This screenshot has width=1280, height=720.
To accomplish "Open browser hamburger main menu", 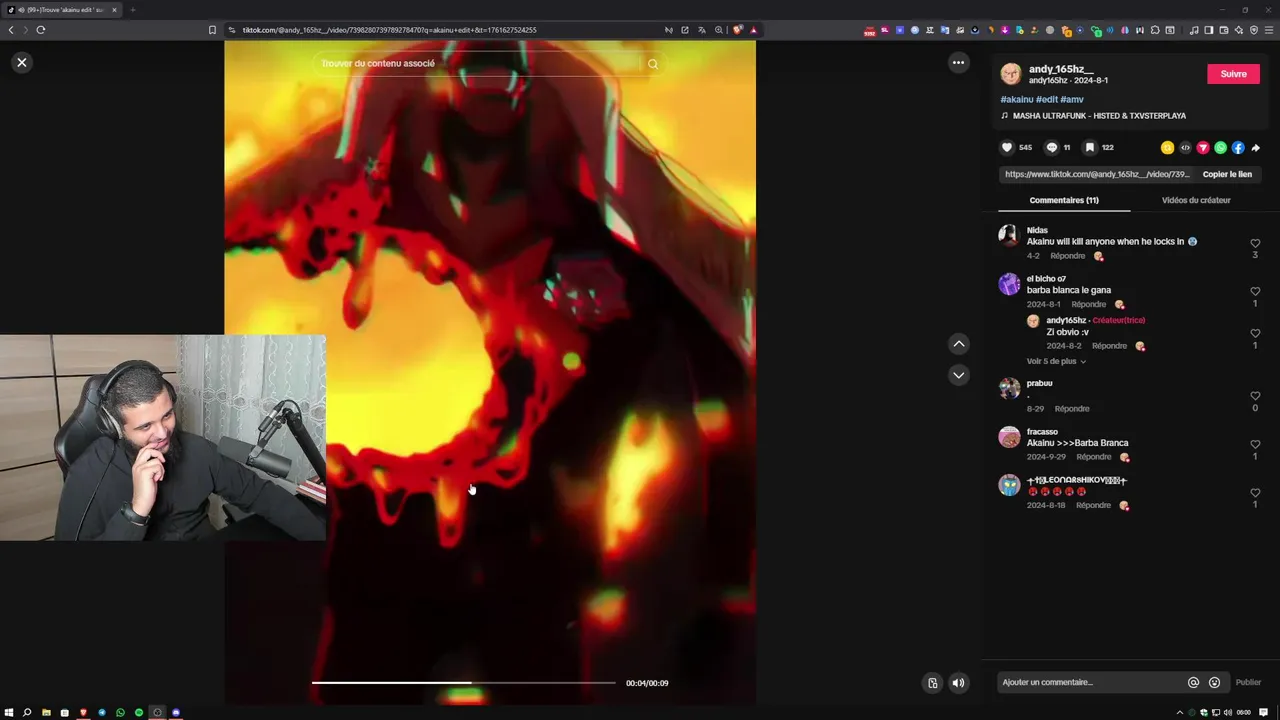I will [1269, 30].
